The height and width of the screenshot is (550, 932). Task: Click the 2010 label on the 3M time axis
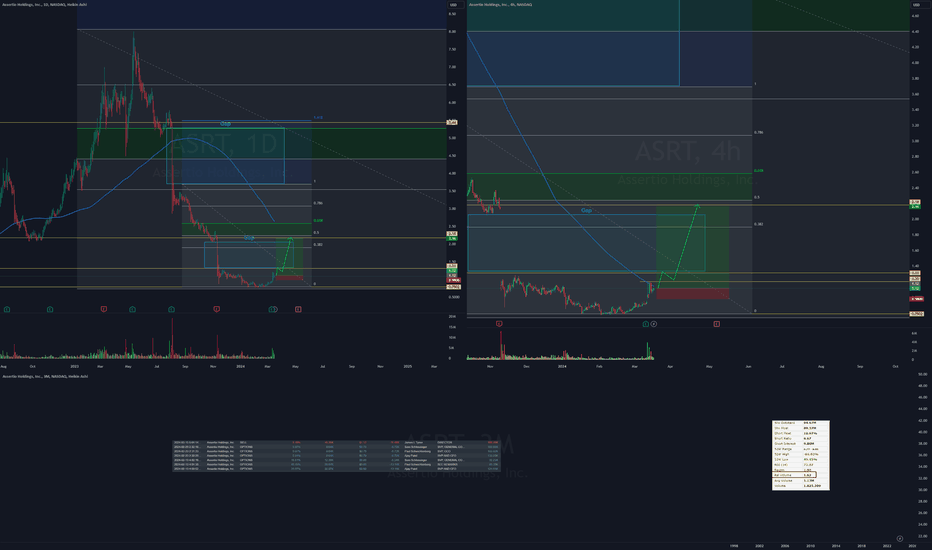tap(810, 545)
